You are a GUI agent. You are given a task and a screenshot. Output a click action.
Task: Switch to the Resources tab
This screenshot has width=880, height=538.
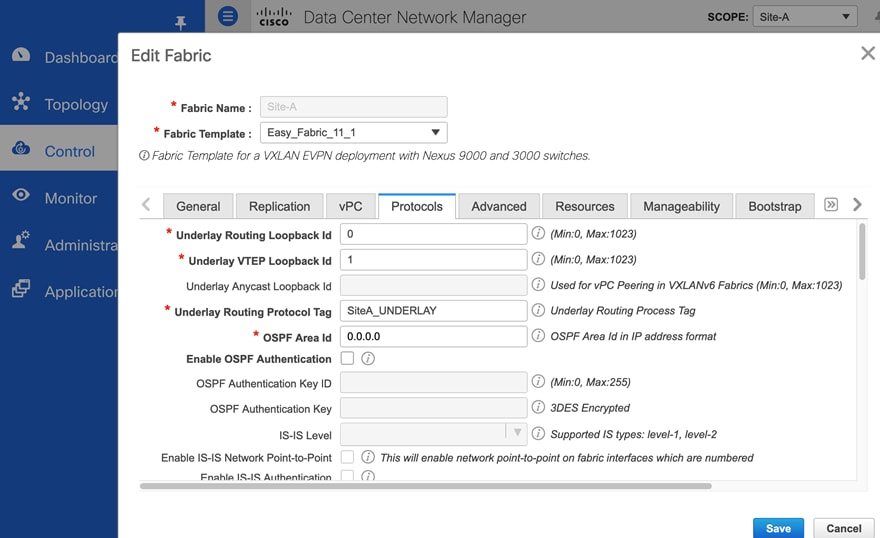[x=585, y=206]
